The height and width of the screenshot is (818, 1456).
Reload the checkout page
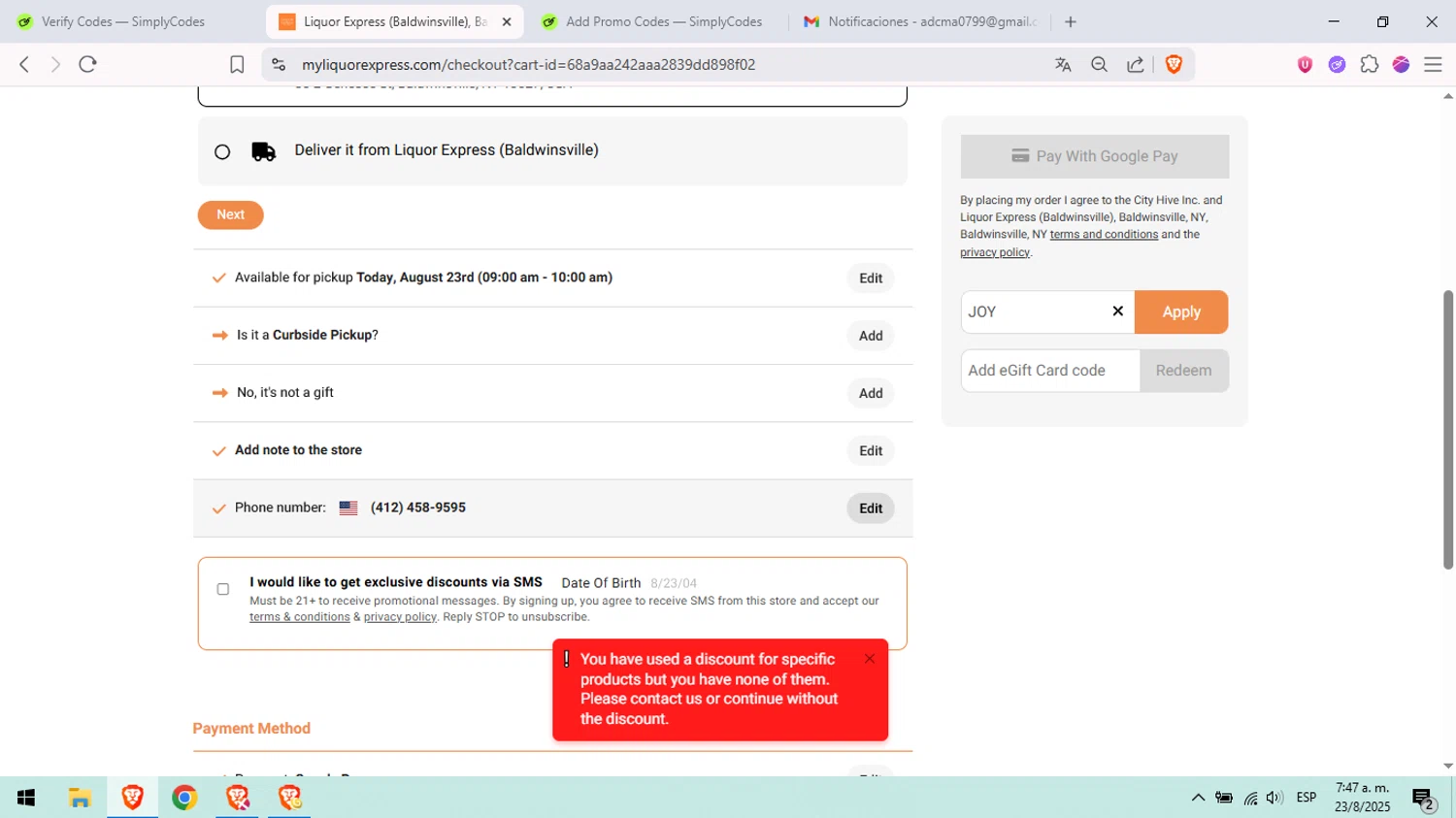tap(87, 64)
